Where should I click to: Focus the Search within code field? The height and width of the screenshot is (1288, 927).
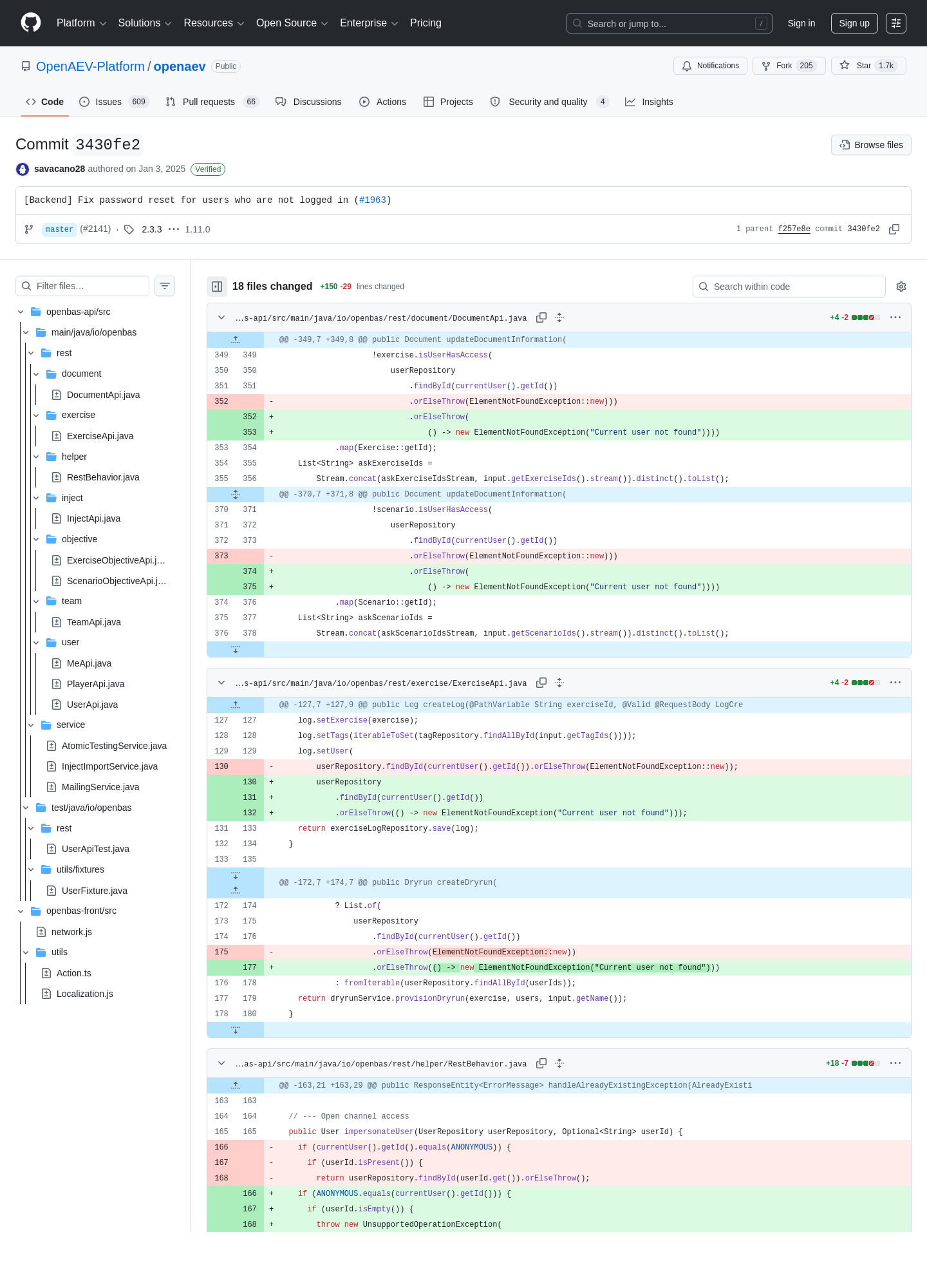(789, 287)
